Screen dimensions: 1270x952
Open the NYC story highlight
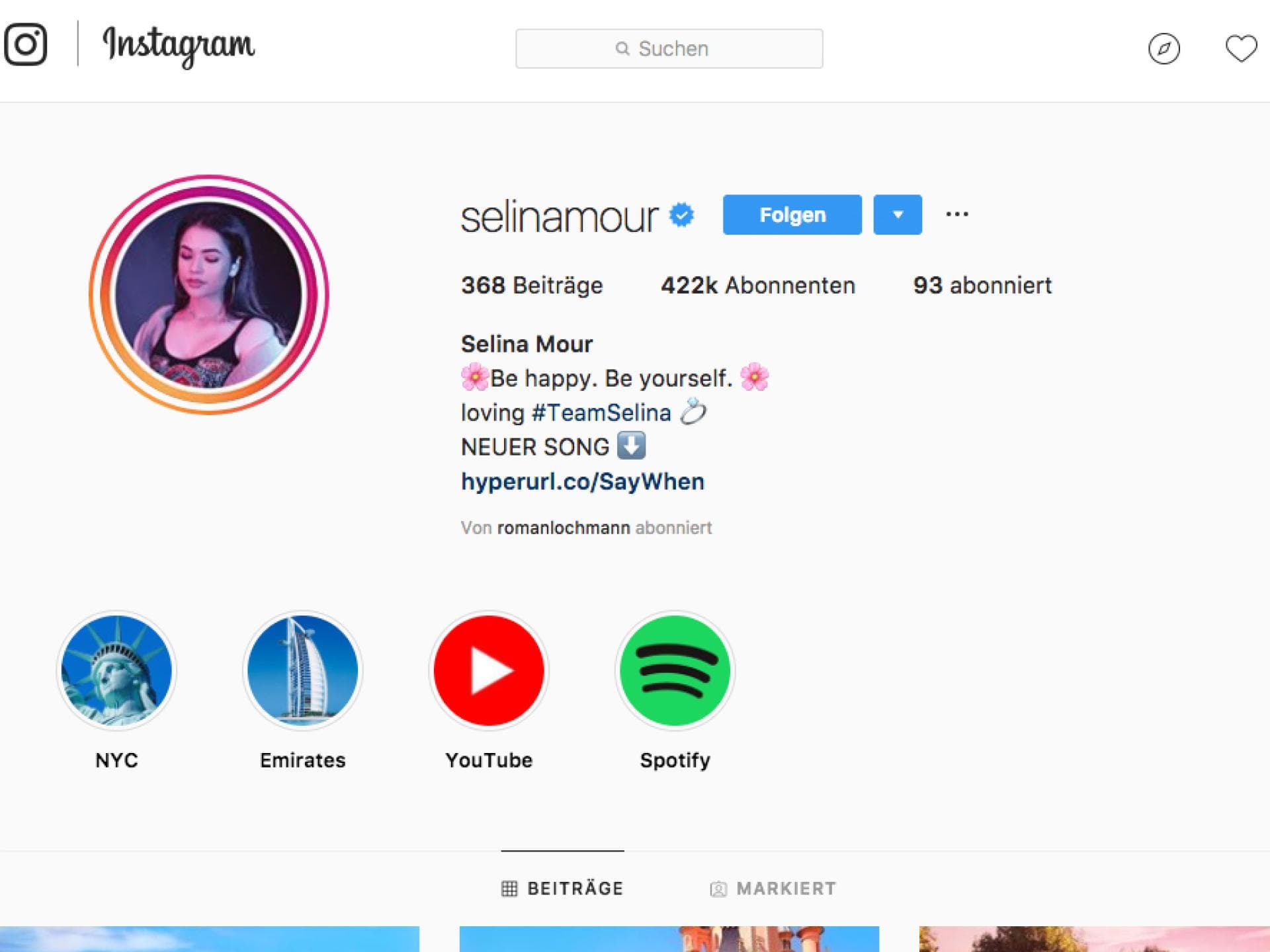[116, 670]
